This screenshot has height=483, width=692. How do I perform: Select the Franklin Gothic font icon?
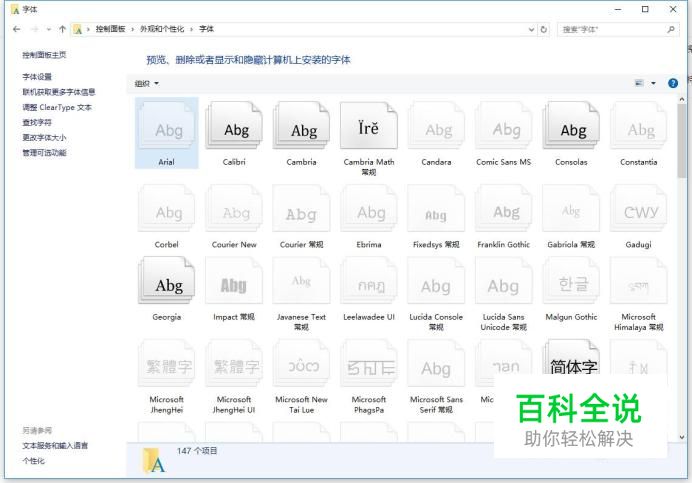(504, 208)
